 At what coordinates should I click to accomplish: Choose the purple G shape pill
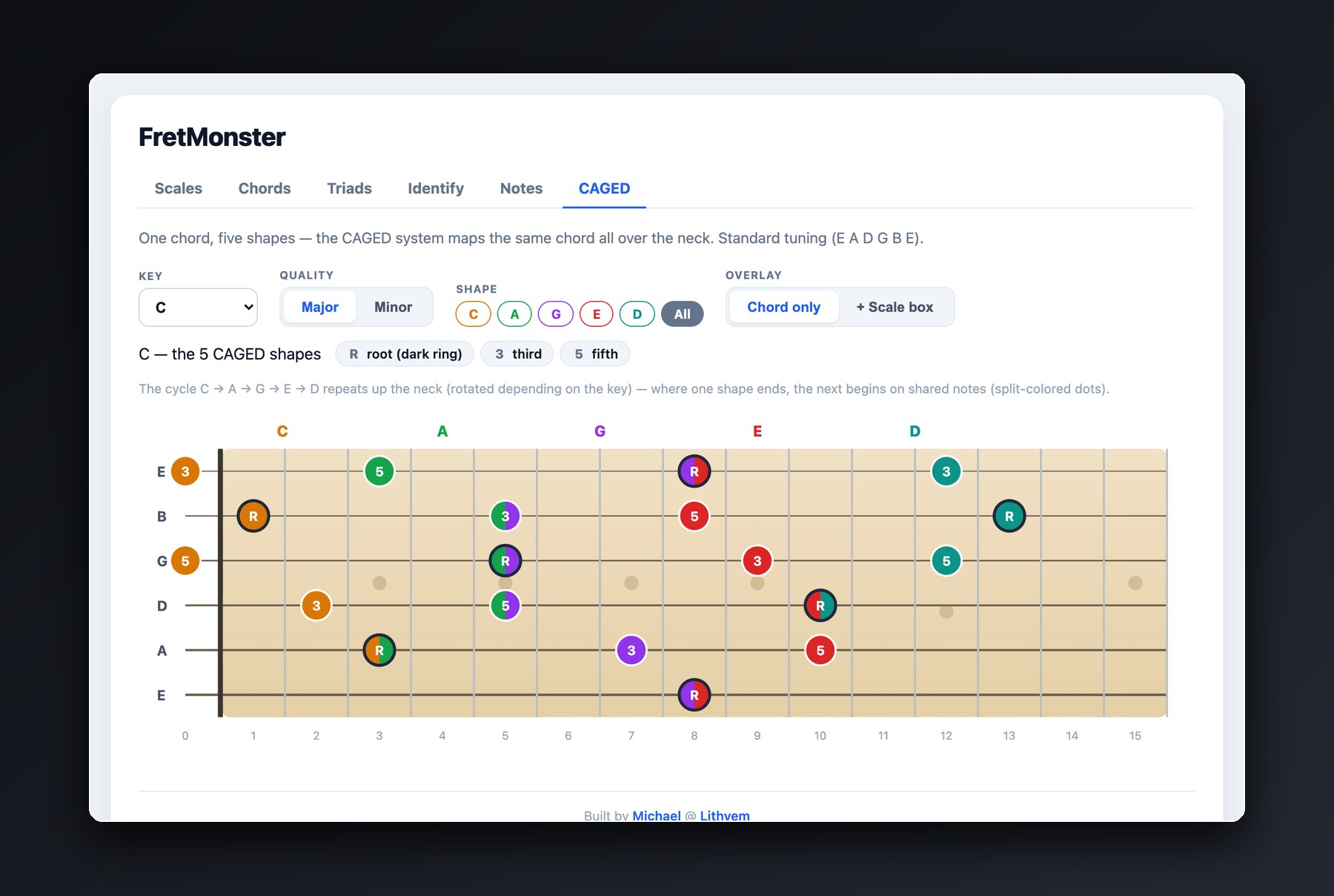click(x=556, y=314)
